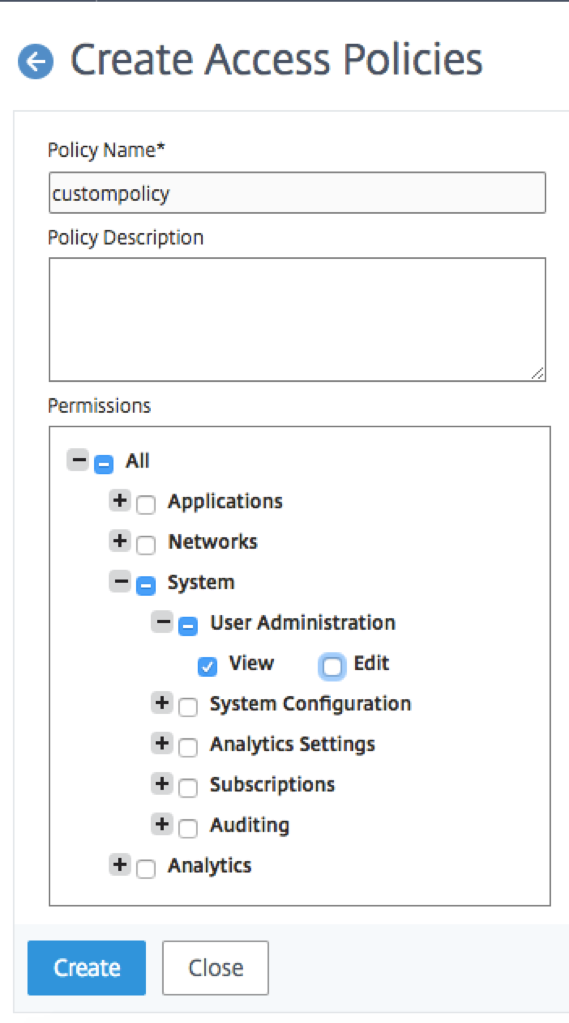The height and width of the screenshot is (1023, 569).
Task: Check the System Configuration checkbox
Action: pos(188,707)
